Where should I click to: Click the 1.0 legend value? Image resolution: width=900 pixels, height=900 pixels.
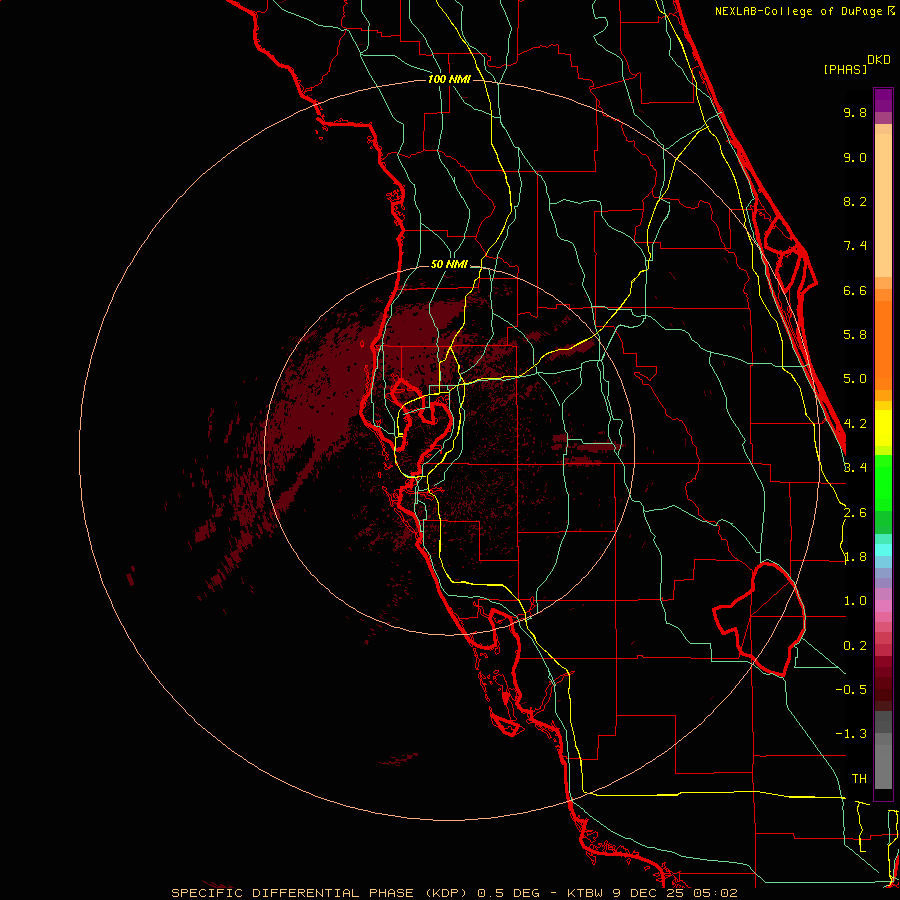[855, 601]
